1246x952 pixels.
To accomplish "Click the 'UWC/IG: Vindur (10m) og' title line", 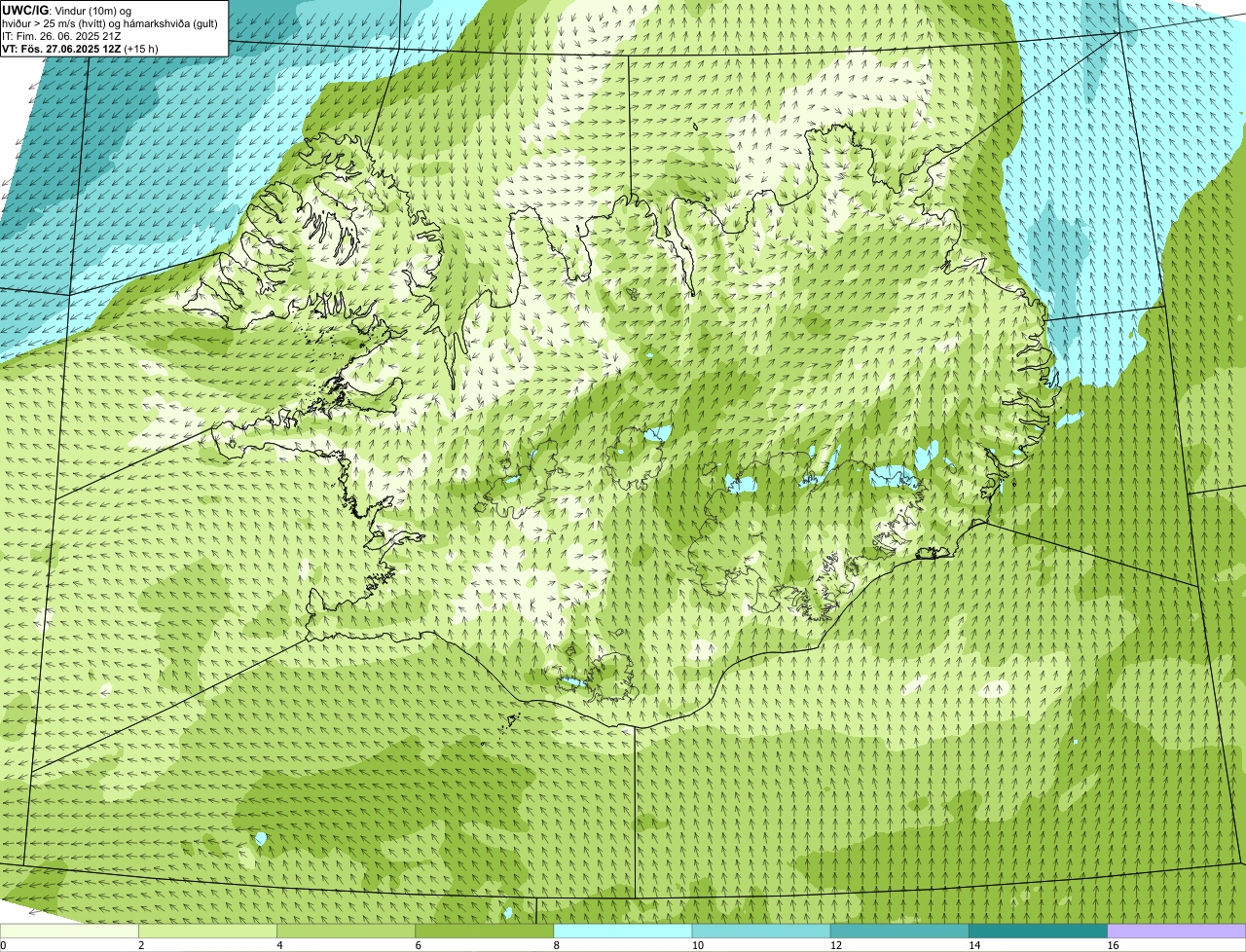I will click(x=66, y=10).
